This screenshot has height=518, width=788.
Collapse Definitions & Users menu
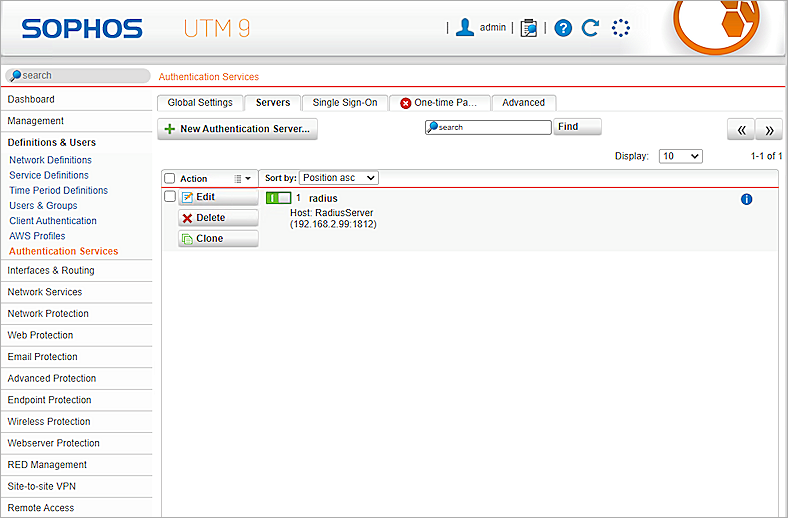76,143
